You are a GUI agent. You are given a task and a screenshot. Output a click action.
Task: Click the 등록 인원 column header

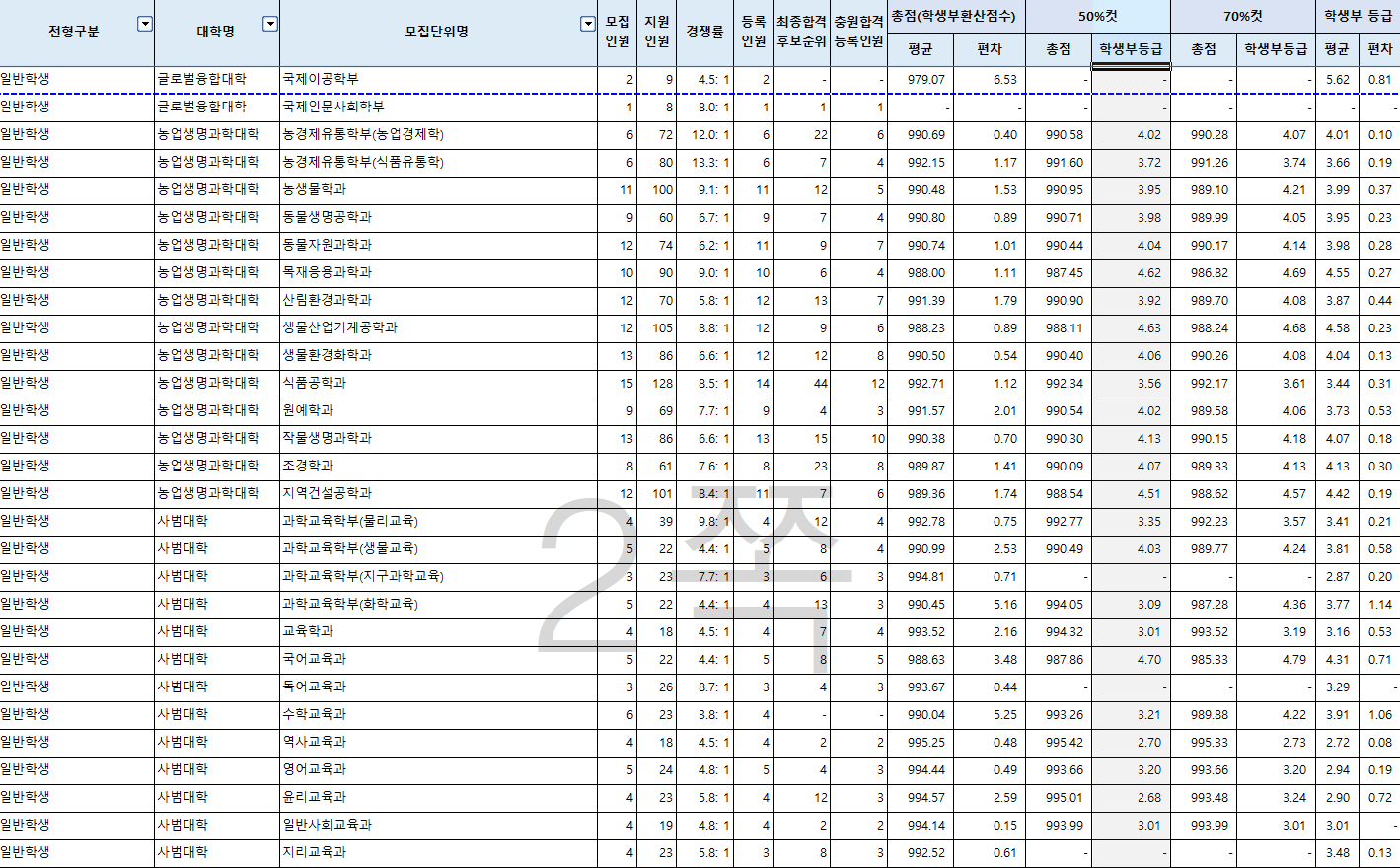coord(754,33)
